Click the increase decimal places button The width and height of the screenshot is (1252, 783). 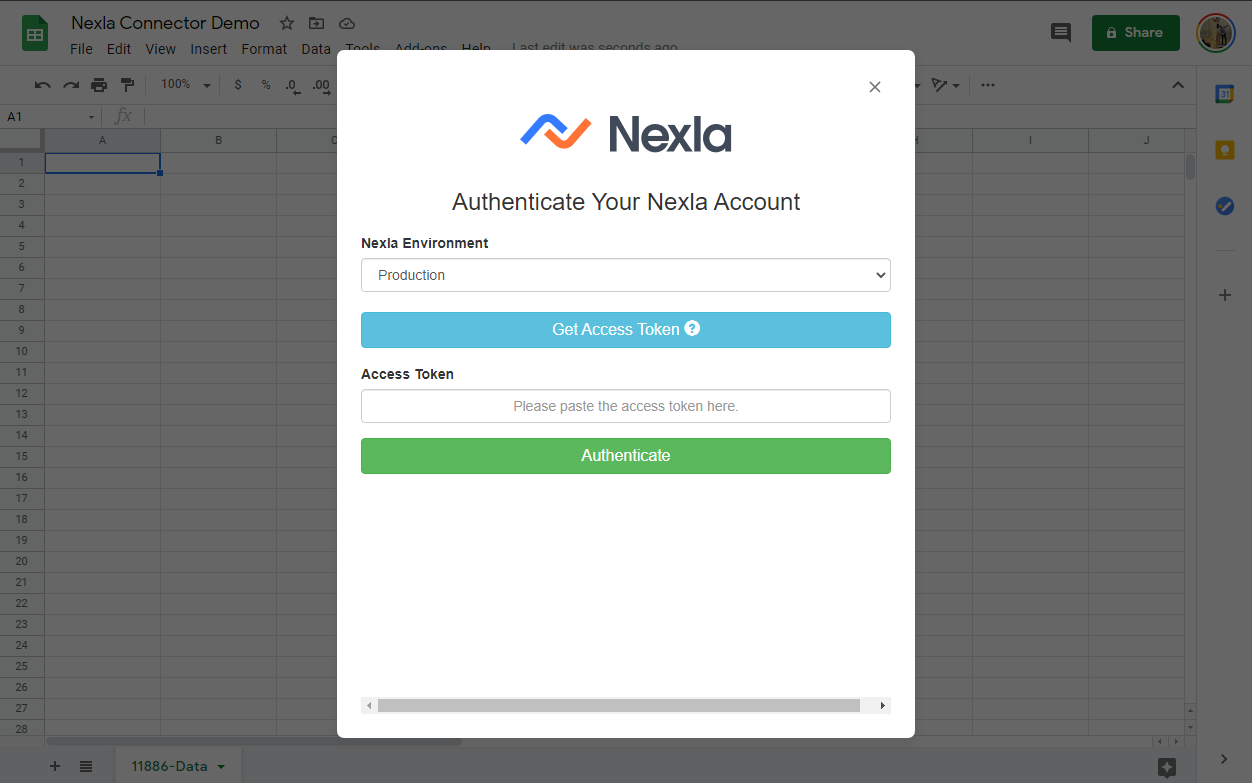click(321, 85)
